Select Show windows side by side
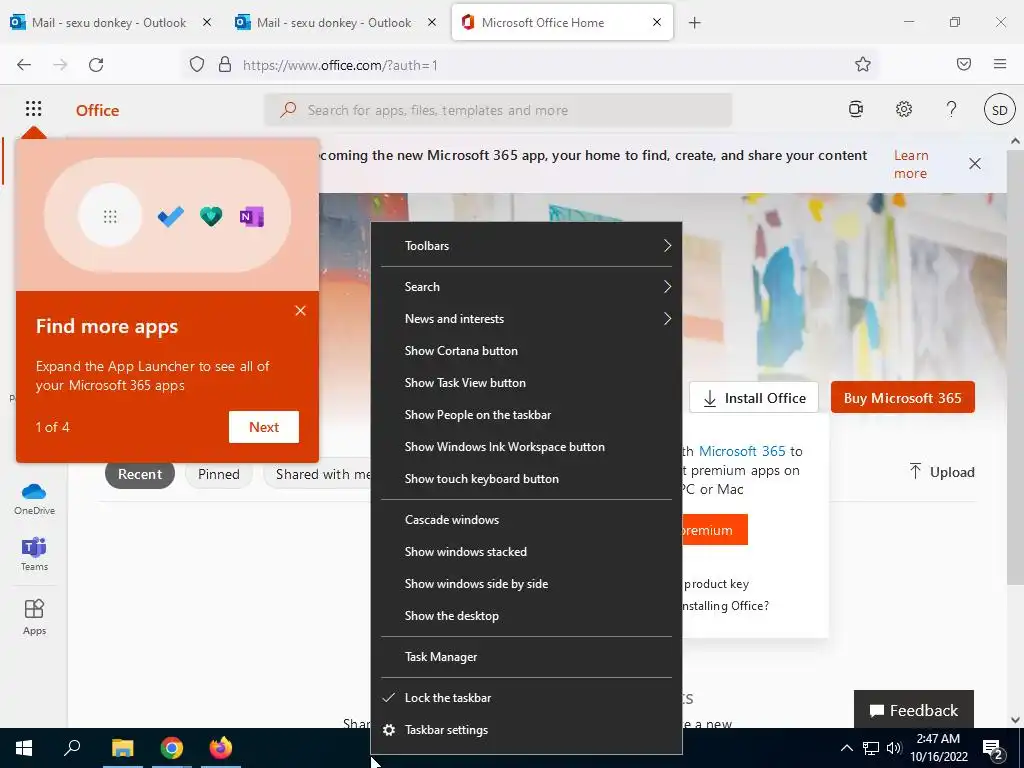 pyautogui.click(x=526, y=584)
